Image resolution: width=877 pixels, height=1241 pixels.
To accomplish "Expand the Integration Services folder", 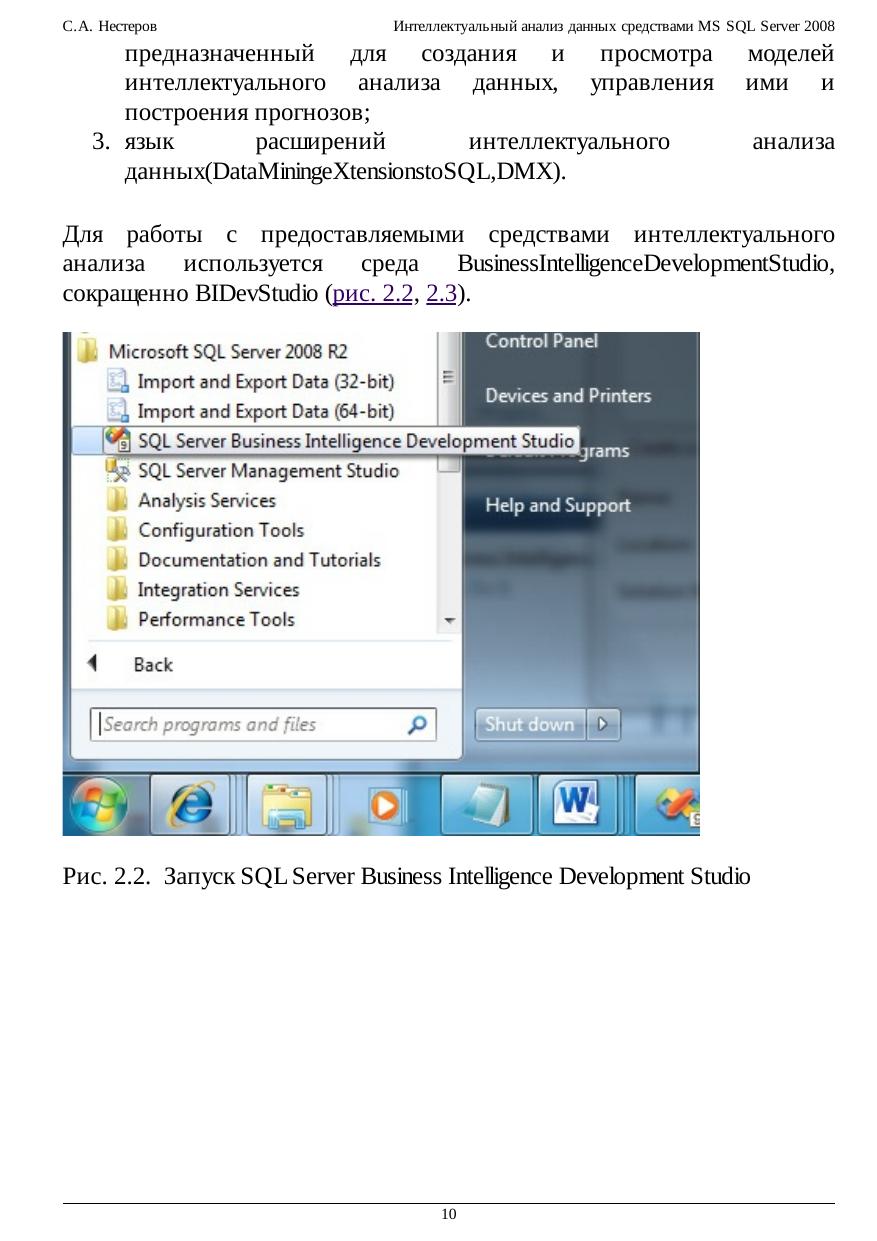I will click(x=218, y=590).
